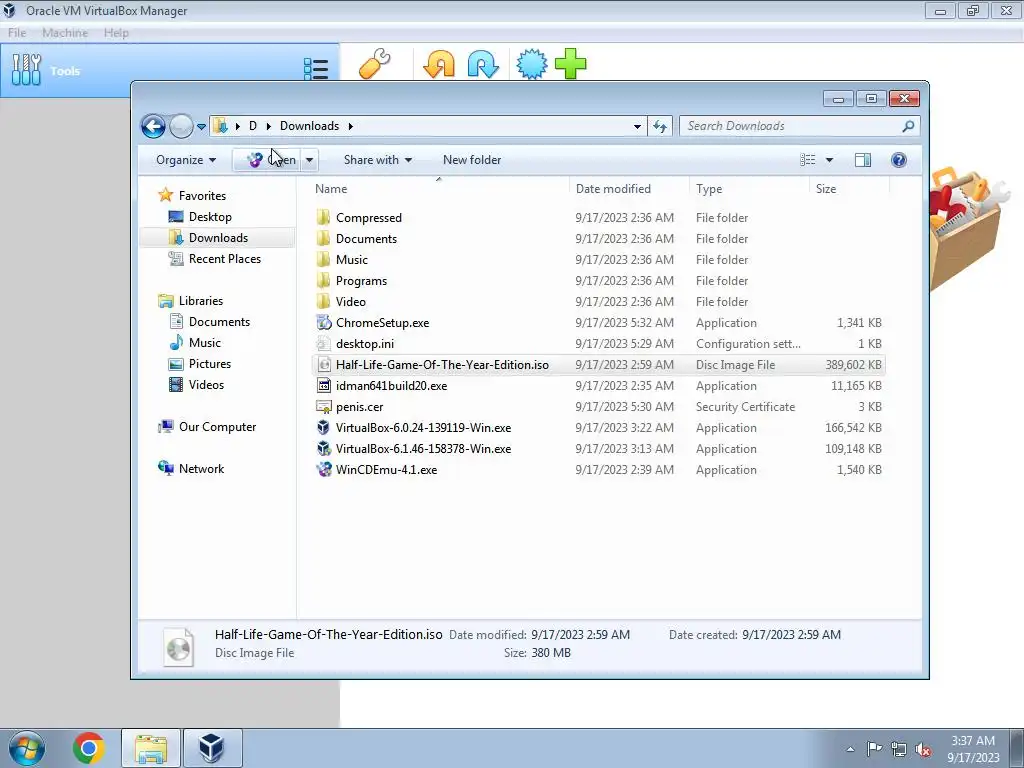Viewport: 1024px width, 768px height.
Task: Open the recent pages dropdown arrow
Action: [x=201, y=127]
